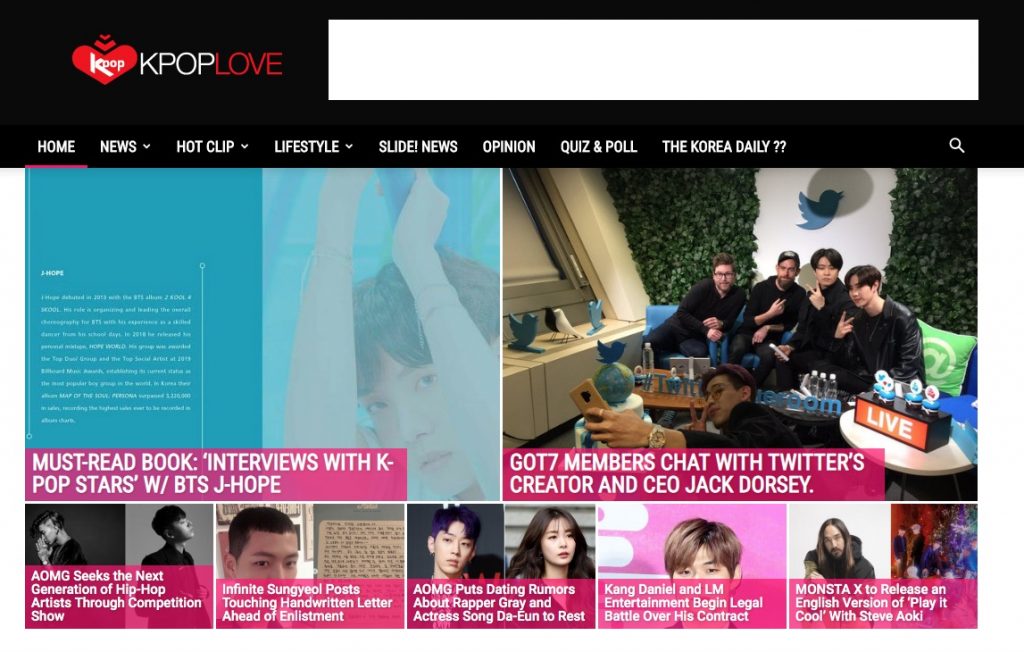Click the blank banner ad area
Screen dimensions: 1024x652
(653, 59)
